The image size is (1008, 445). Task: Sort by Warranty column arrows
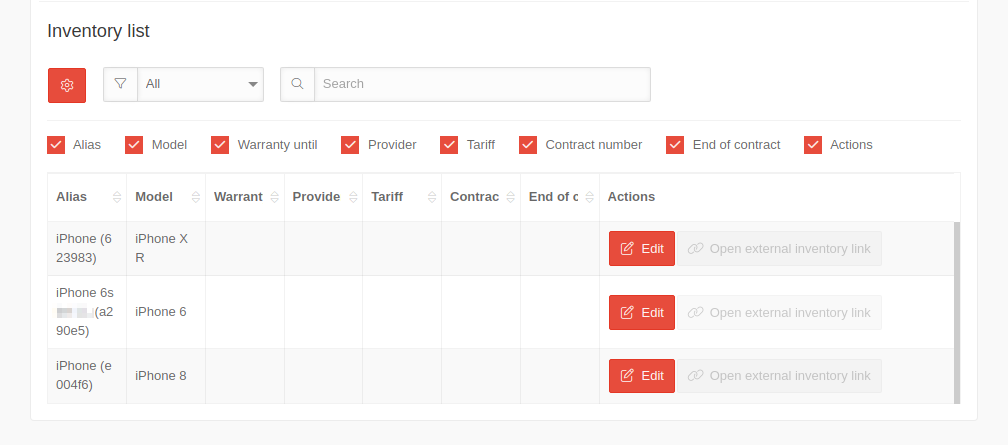coord(274,197)
